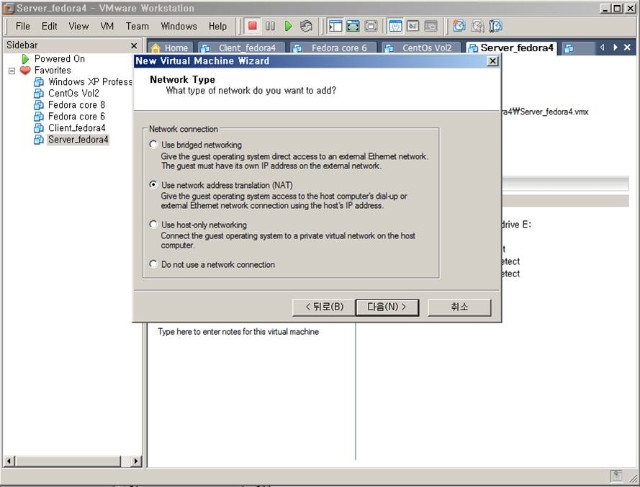Open the File menu
This screenshot has height=487, width=640.
click(x=23, y=27)
